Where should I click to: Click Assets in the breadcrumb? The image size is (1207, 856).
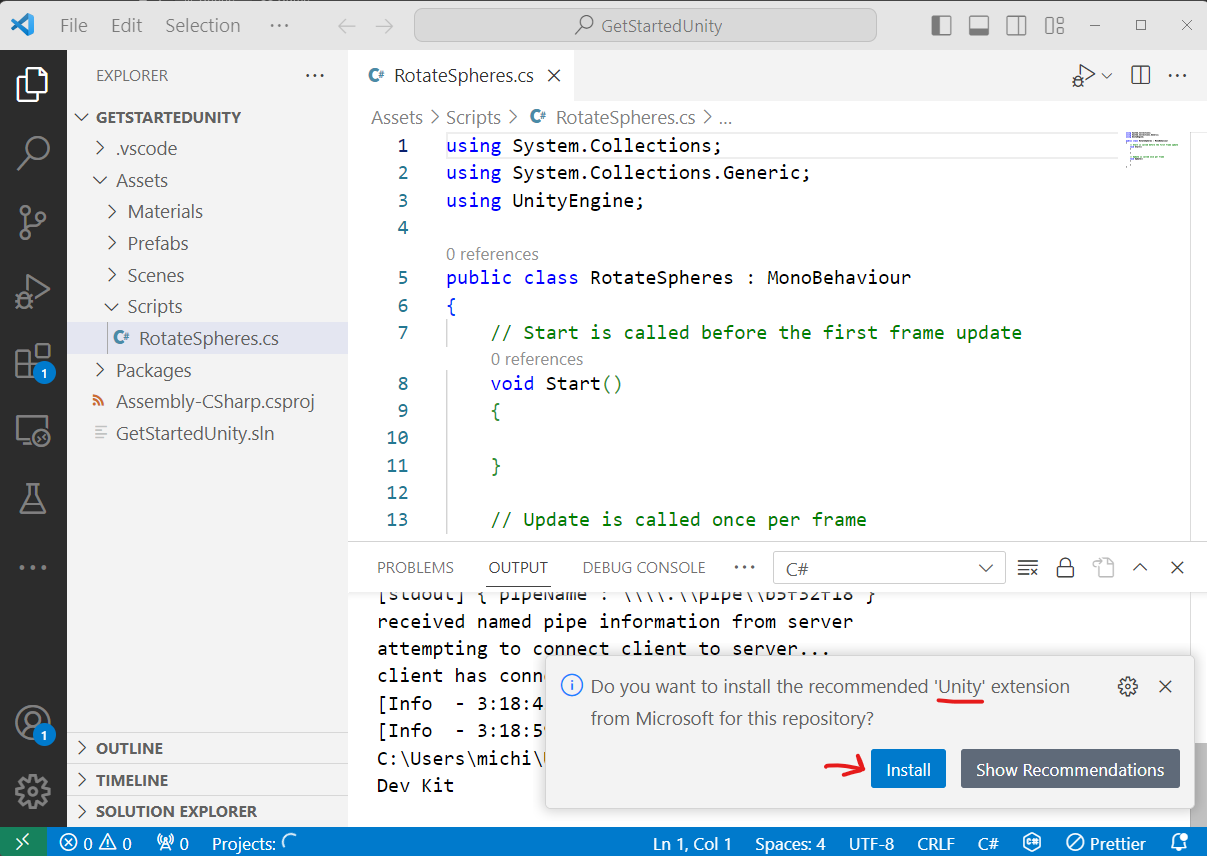(397, 118)
